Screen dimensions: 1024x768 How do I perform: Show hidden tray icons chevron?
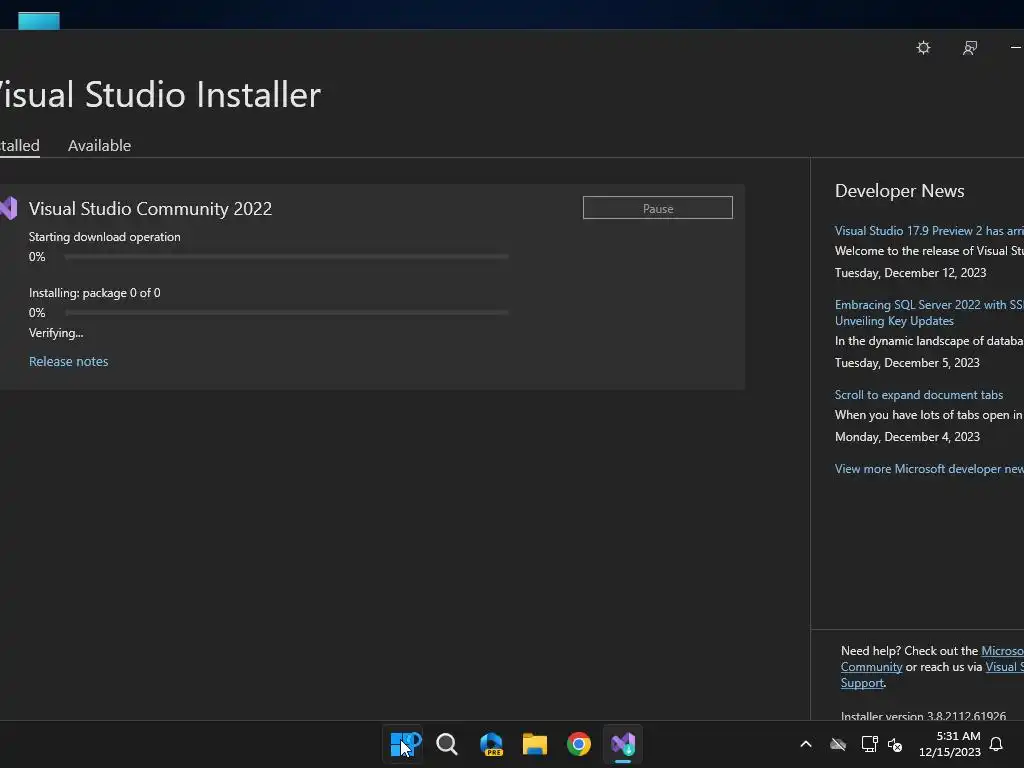tap(806, 744)
